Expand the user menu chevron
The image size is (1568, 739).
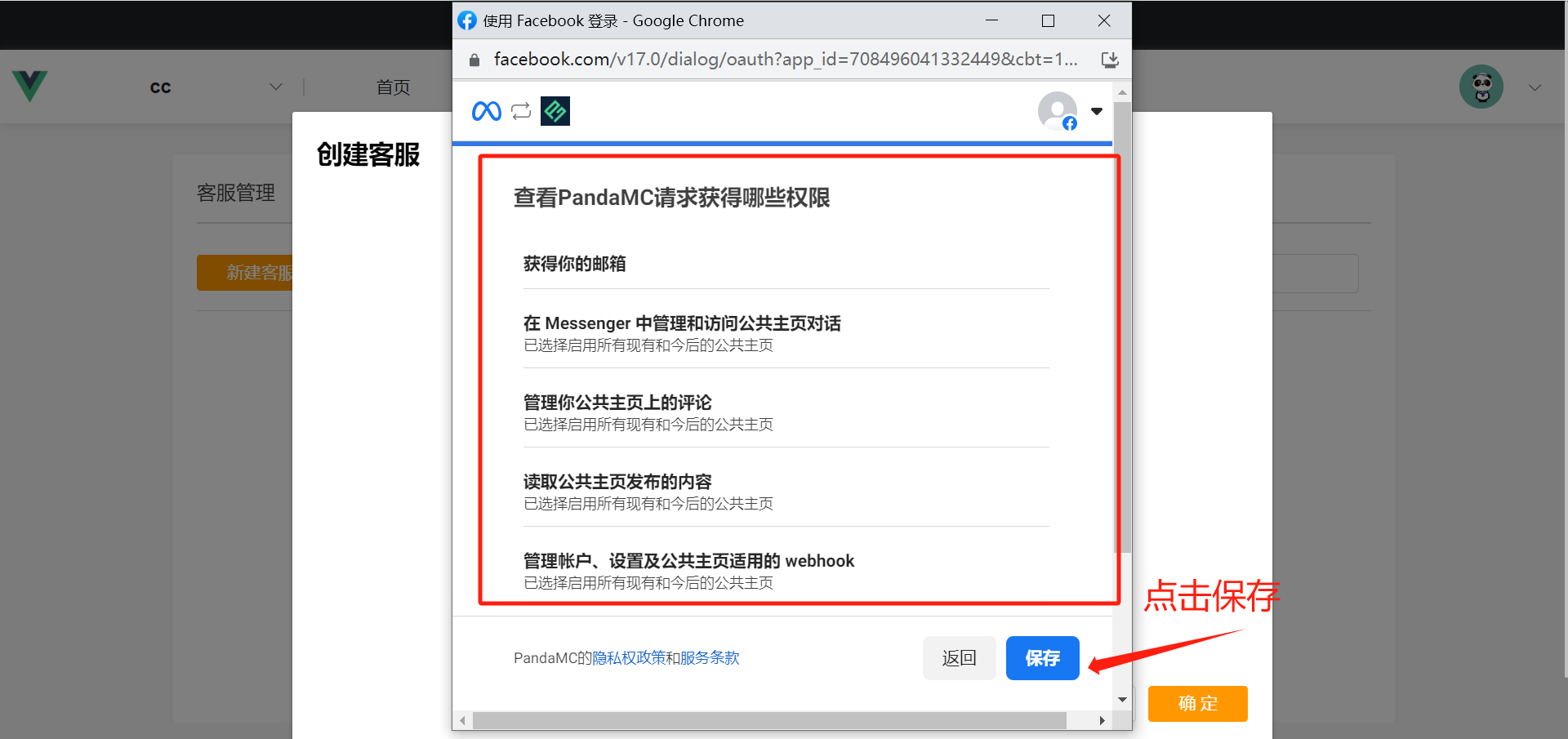(x=1535, y=87)
